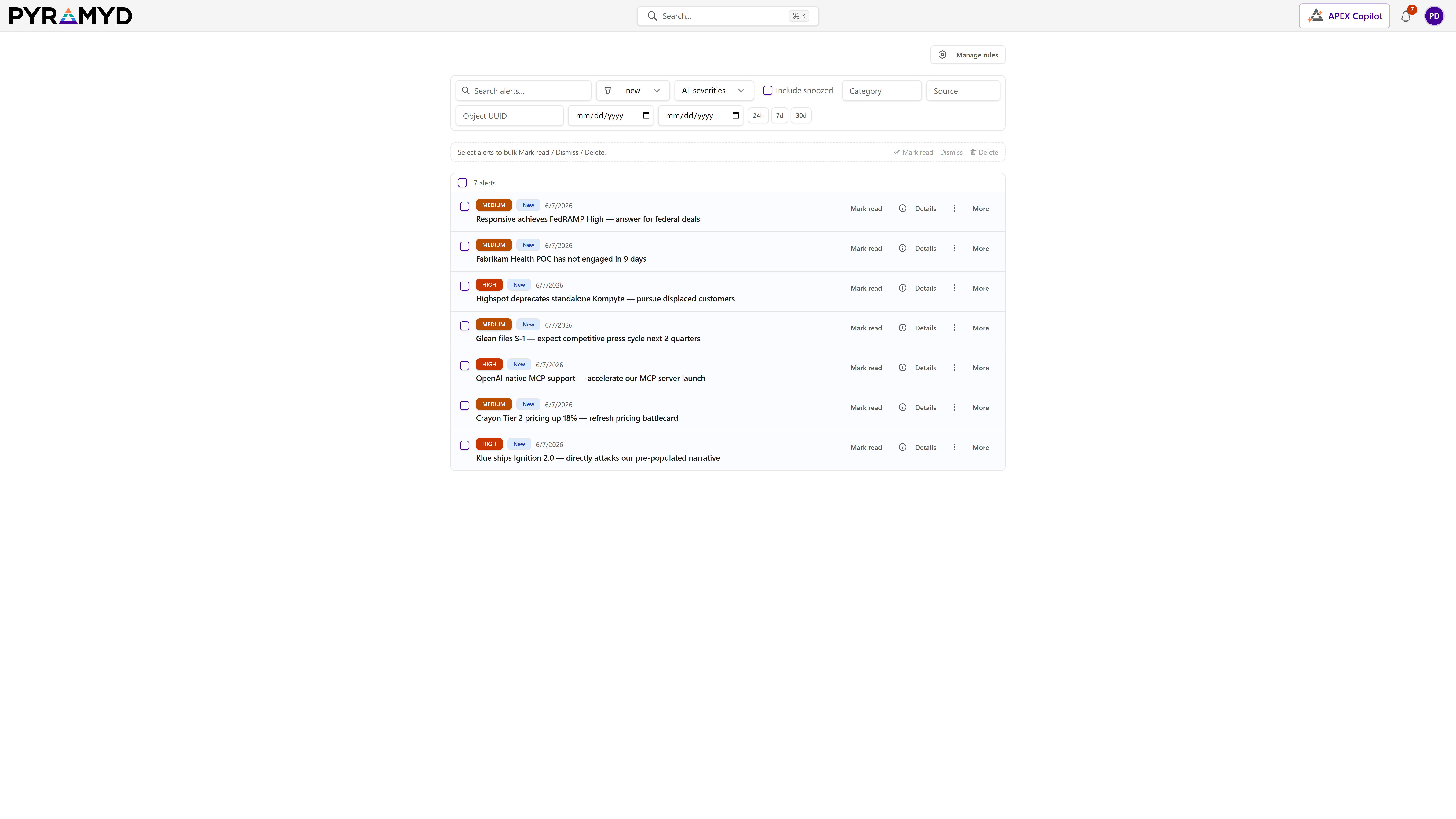Click Details info icon for Fabrikam Health alert

coord(903,248)
